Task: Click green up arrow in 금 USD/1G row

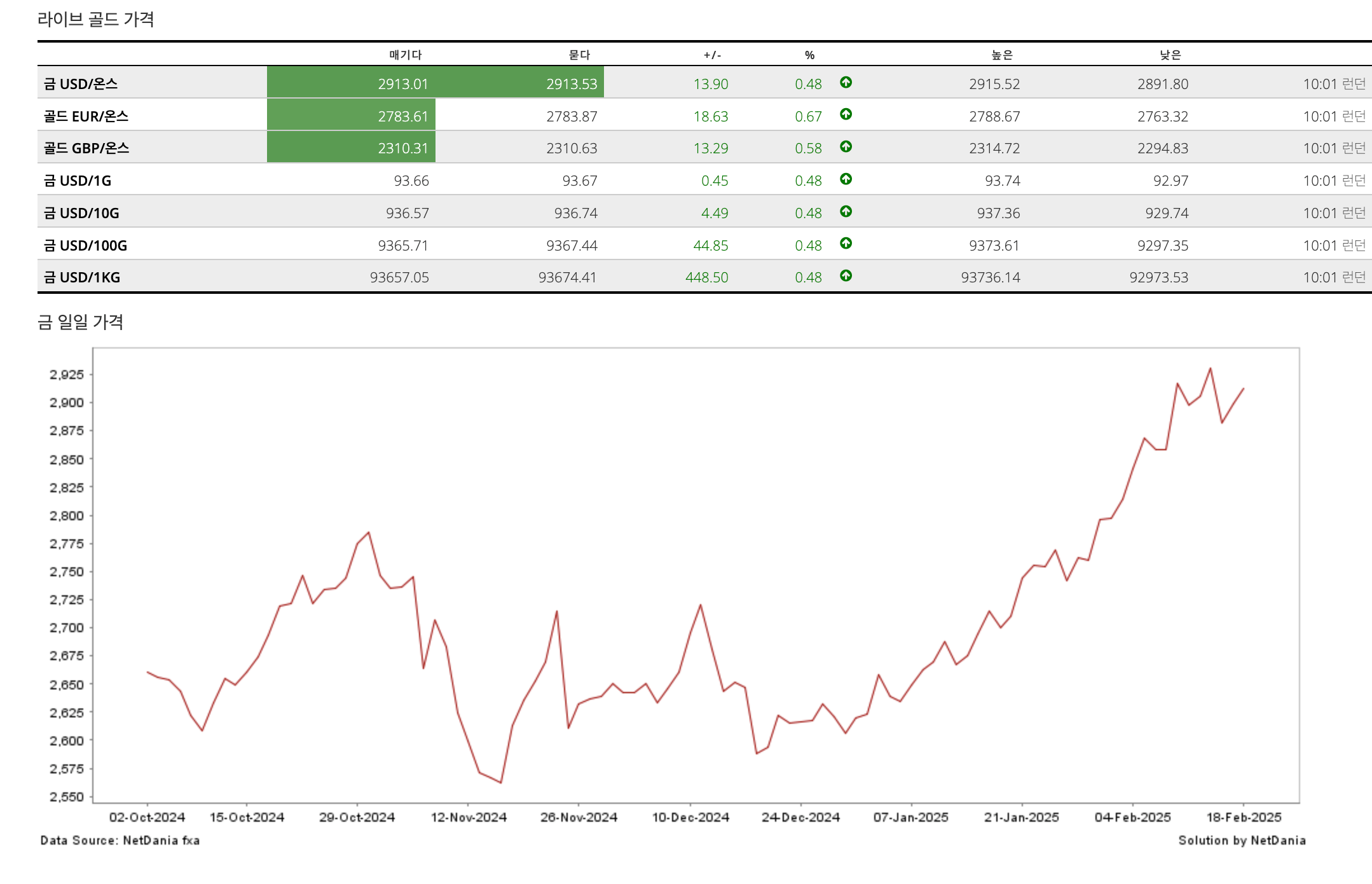Action: coord(846,179)
